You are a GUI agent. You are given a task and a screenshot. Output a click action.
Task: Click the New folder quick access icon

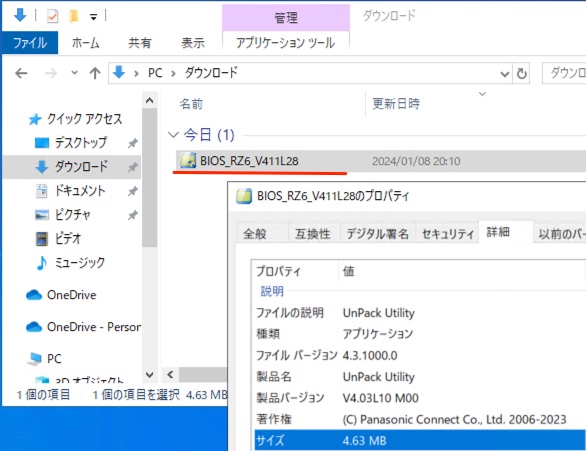pyautogui.click(x=74, y=16)
